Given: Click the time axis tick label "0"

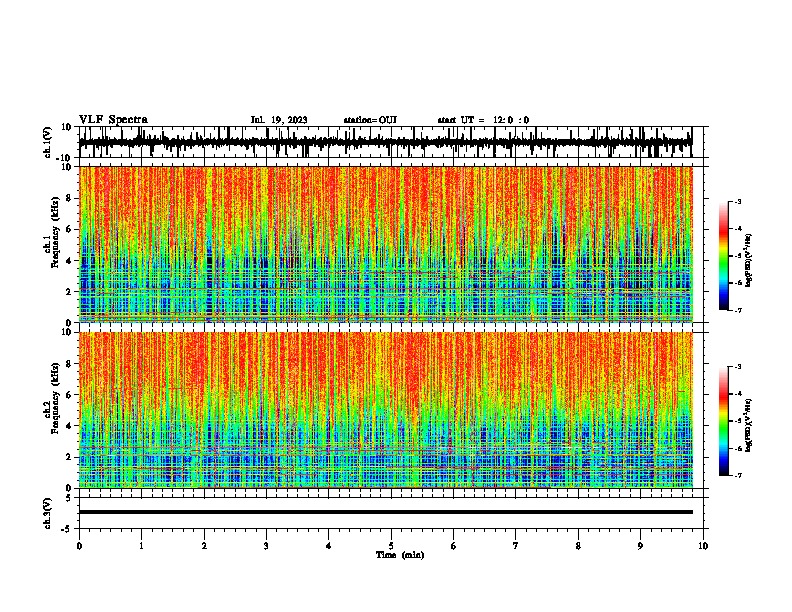Looking at the screenshot, I should 79,546.
